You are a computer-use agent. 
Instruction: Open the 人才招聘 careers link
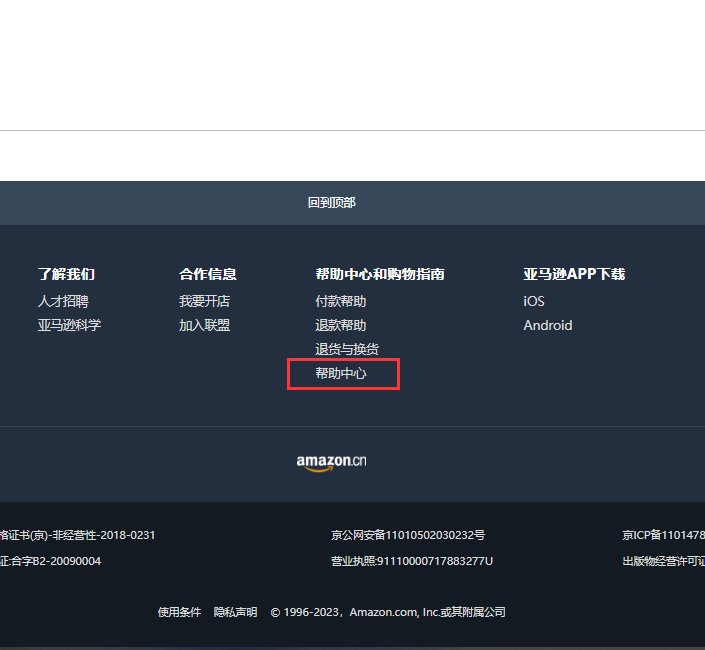[63, 301]
